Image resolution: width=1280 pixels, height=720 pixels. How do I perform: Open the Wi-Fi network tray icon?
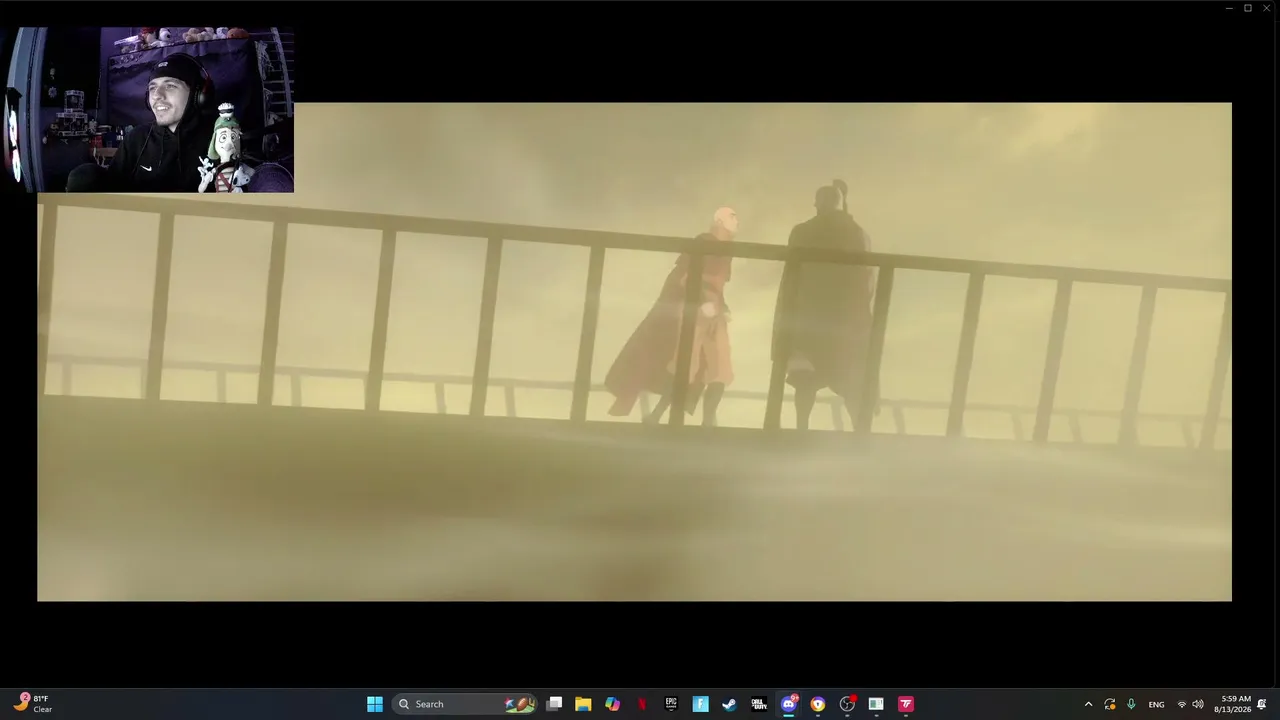tap(1182, 704)
